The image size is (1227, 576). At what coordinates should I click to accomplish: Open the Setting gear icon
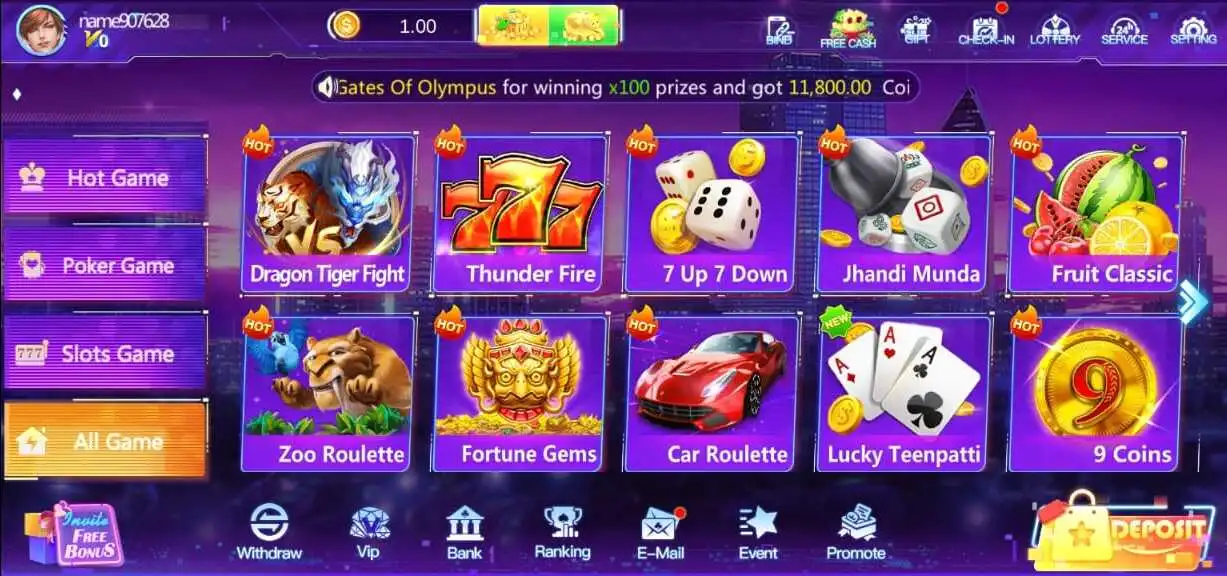(x=1192, y=29)
